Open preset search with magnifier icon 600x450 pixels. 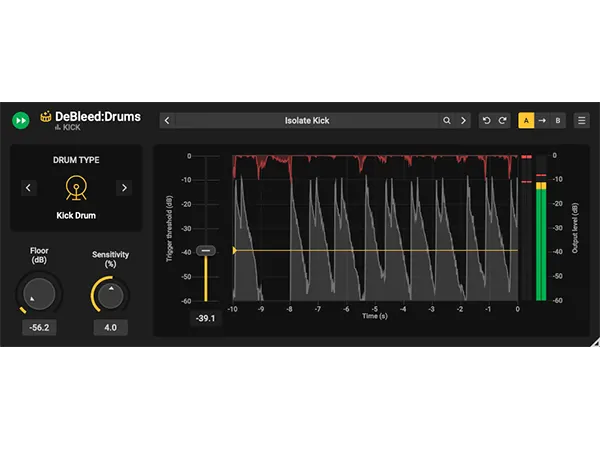[447, 121]
